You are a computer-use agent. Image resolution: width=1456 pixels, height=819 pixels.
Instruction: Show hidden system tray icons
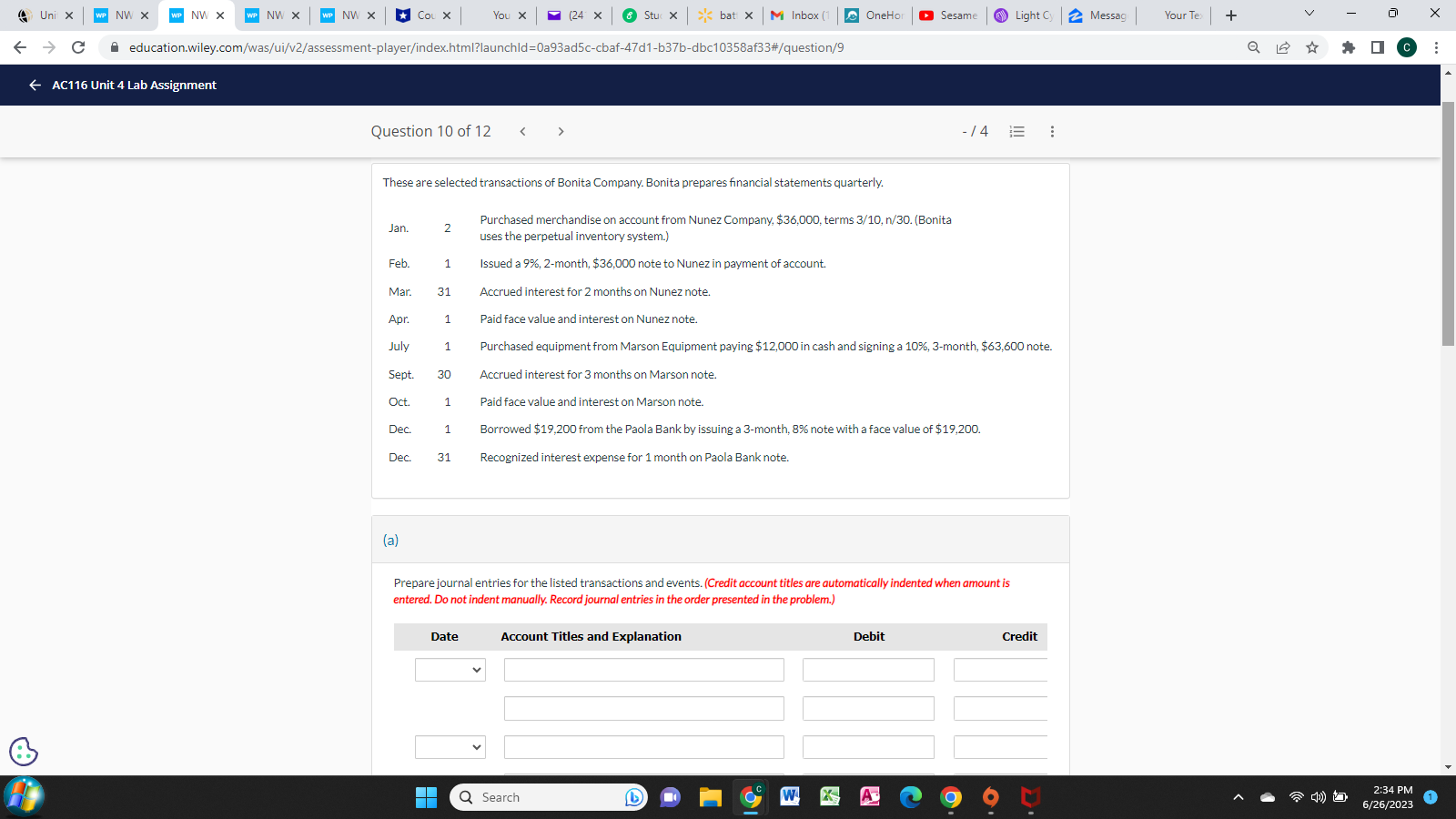tap(1238, 797)
